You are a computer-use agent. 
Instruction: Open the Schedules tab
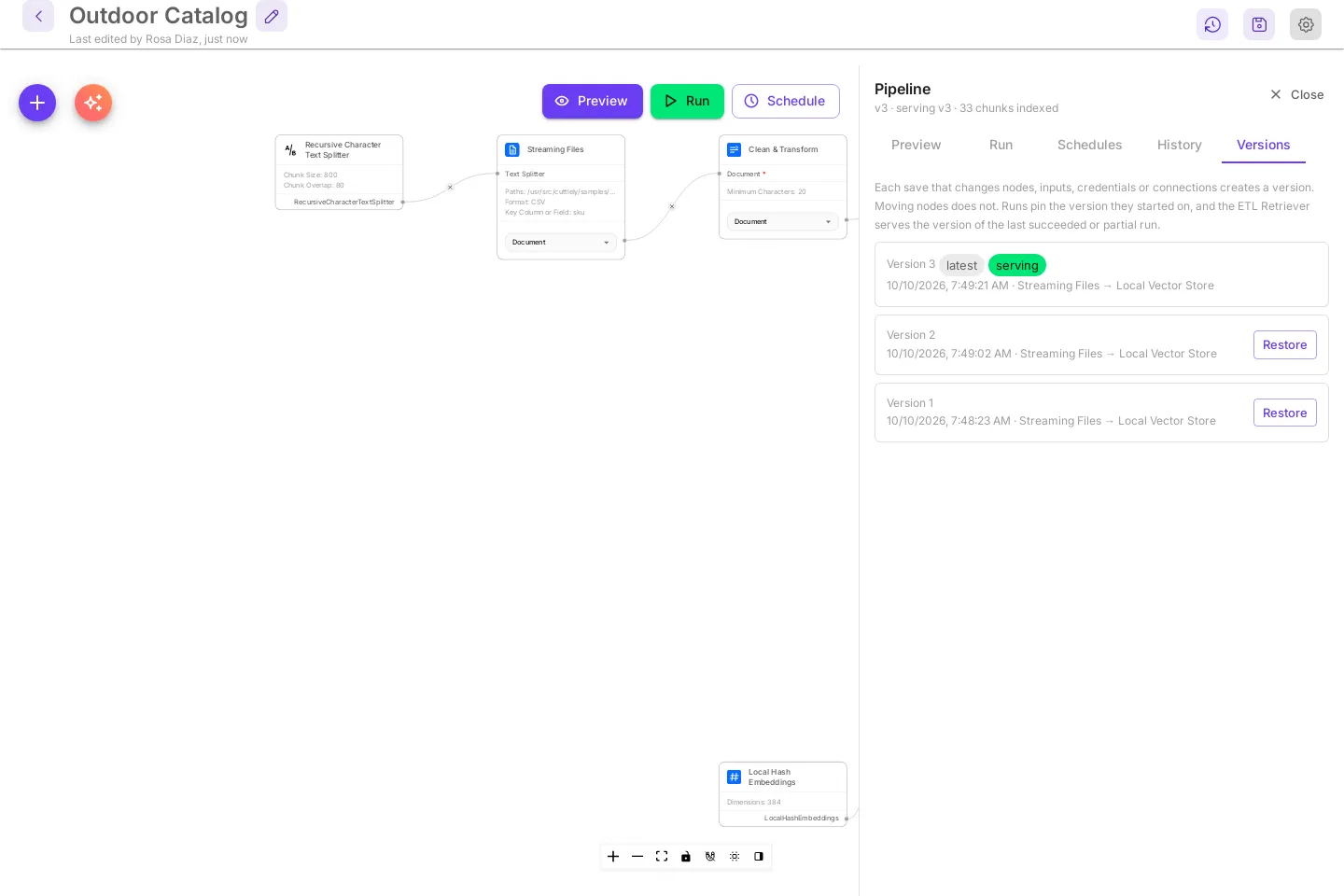coord(1089,145)
